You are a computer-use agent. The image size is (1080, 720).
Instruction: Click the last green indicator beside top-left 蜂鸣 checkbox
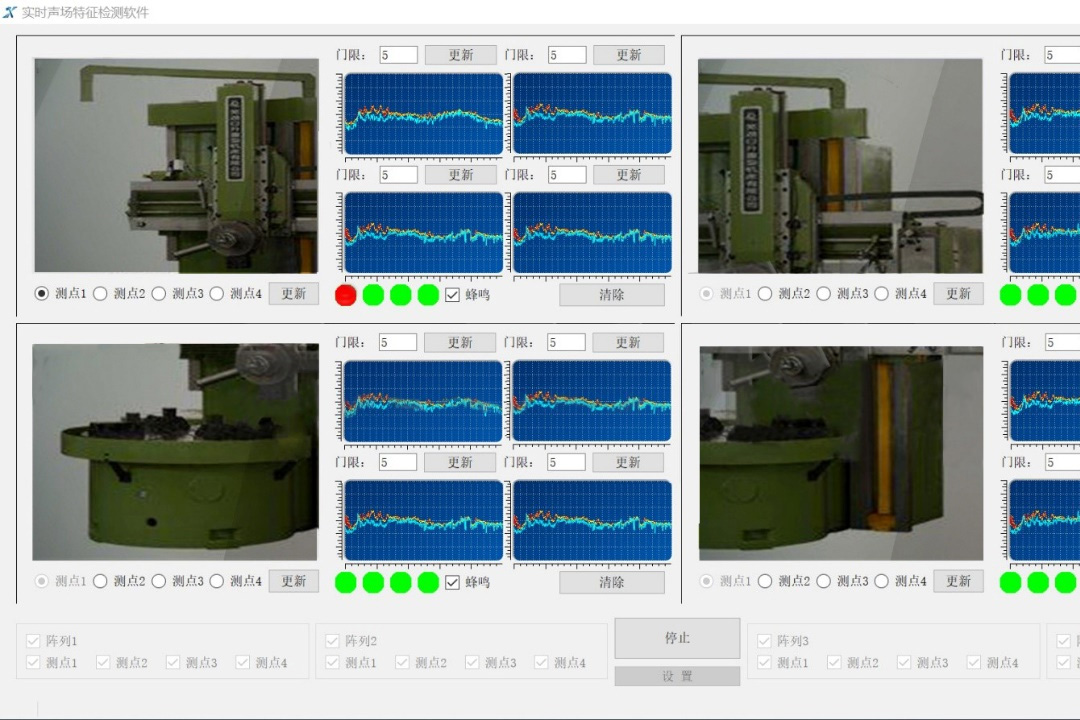coord(428,295)
